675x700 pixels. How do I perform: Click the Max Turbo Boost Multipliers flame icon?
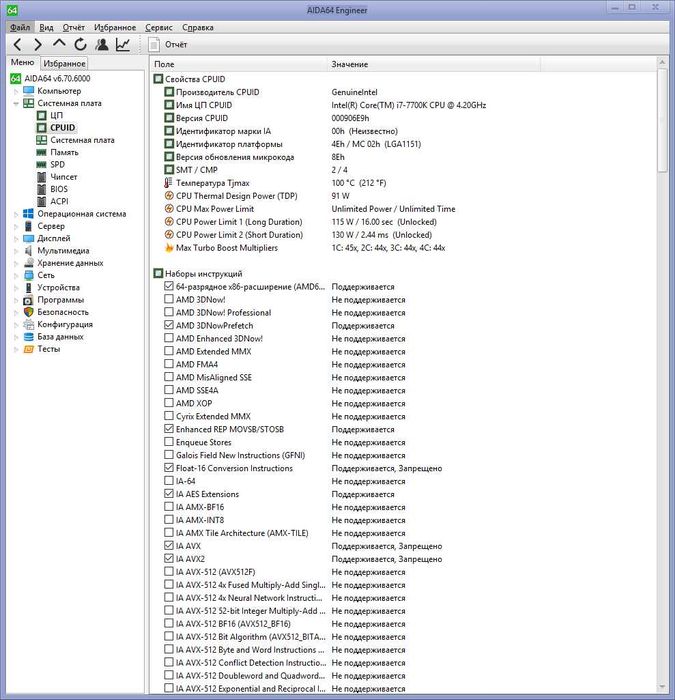point(169,248)
